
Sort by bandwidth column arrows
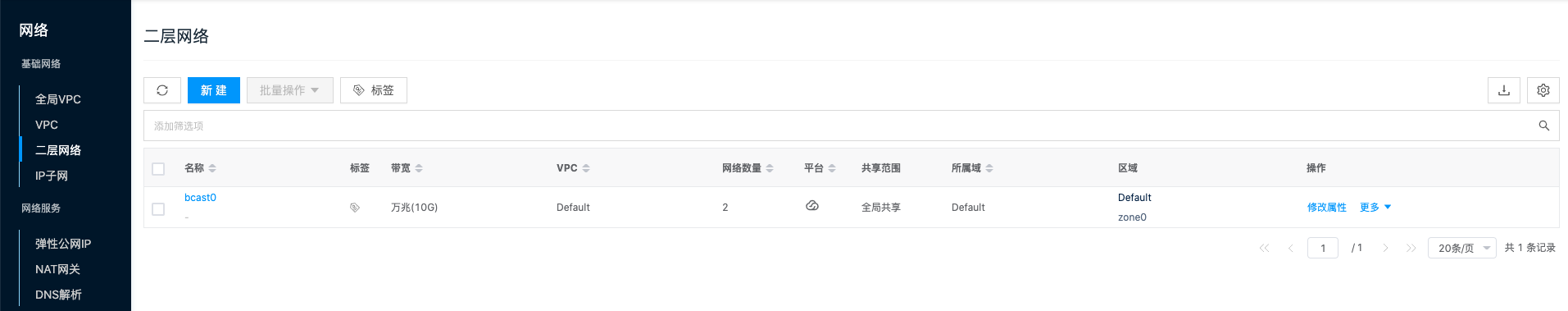419,168
